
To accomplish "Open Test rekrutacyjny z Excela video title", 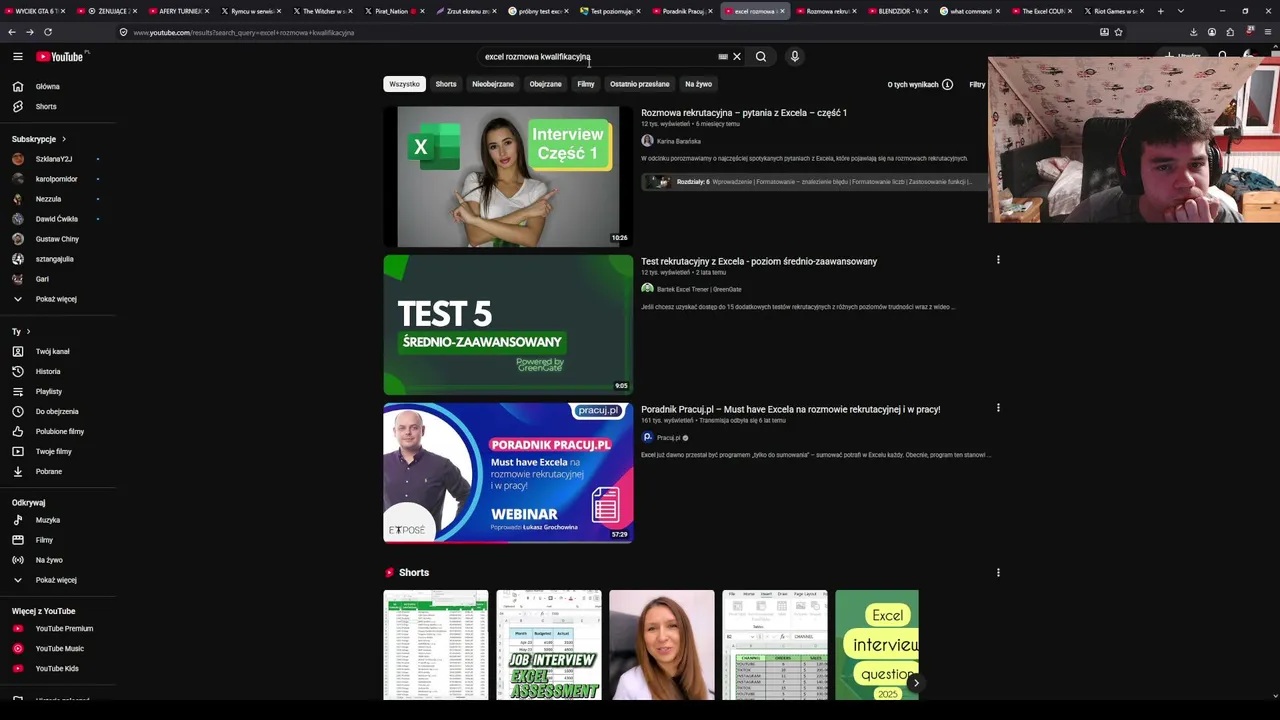I will pos(759,262).
